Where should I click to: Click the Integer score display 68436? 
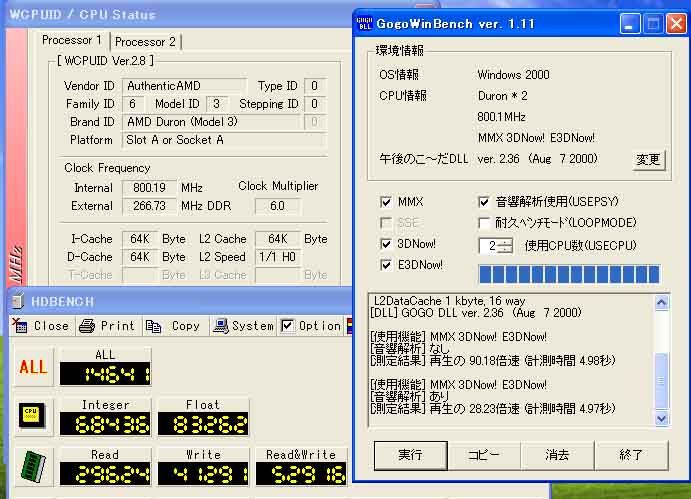tap(105, 424)
